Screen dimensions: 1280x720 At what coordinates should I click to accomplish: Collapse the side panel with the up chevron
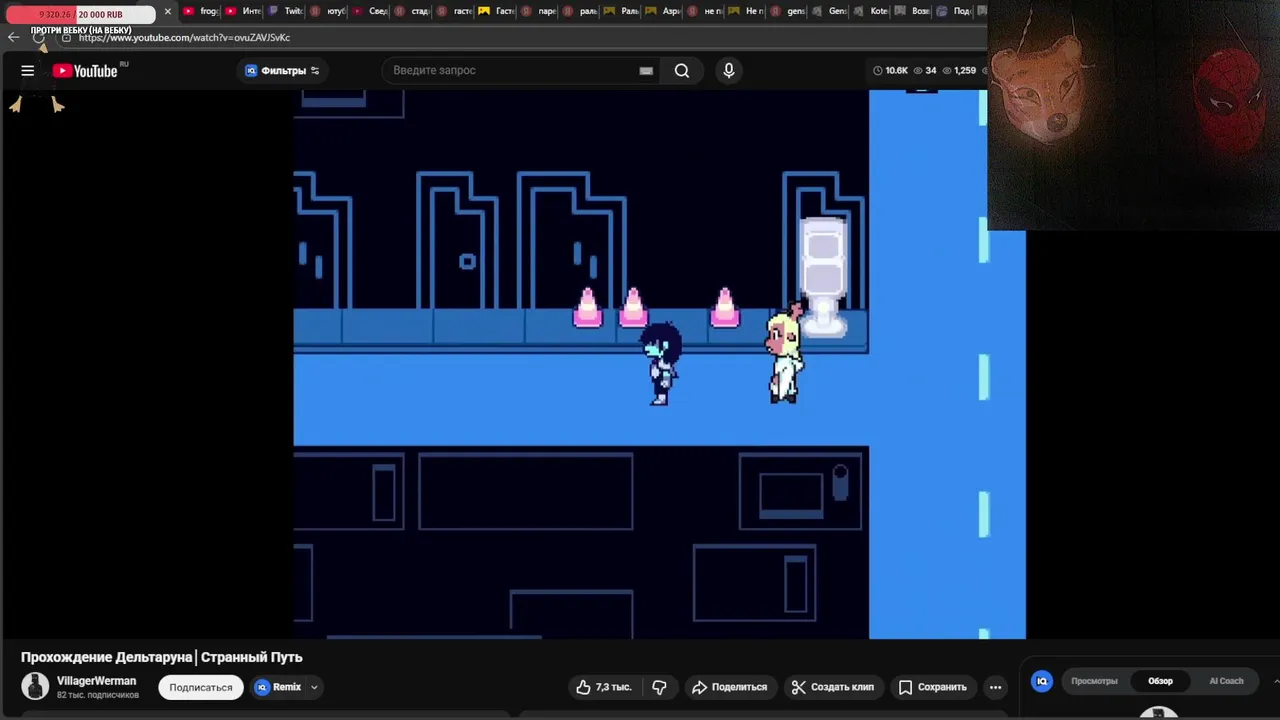[x=1276, y=681]
